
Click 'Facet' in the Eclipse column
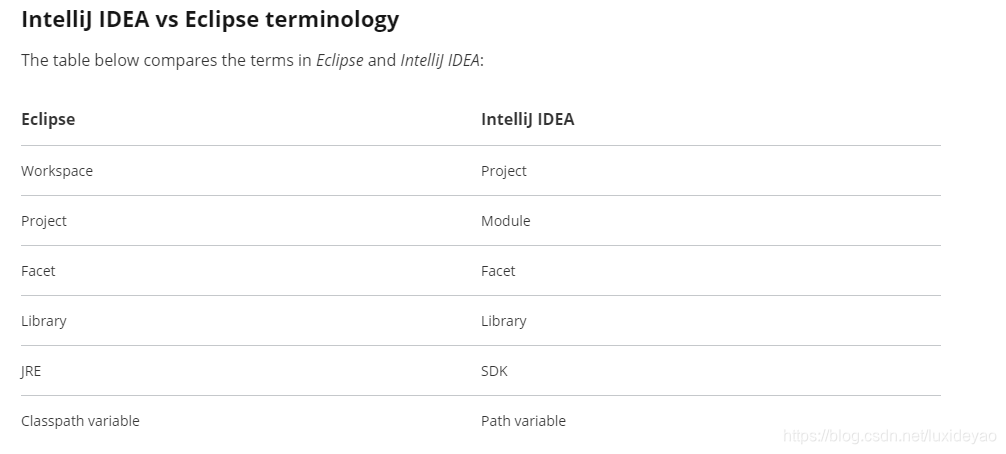point(38,271)
